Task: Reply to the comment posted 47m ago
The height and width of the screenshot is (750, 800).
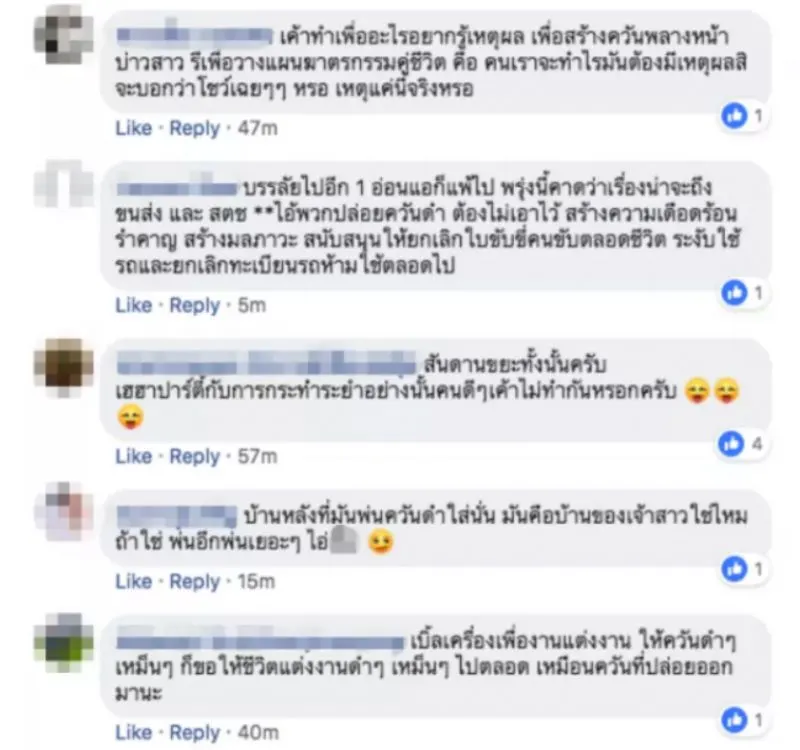Action: tap(194, 128)
